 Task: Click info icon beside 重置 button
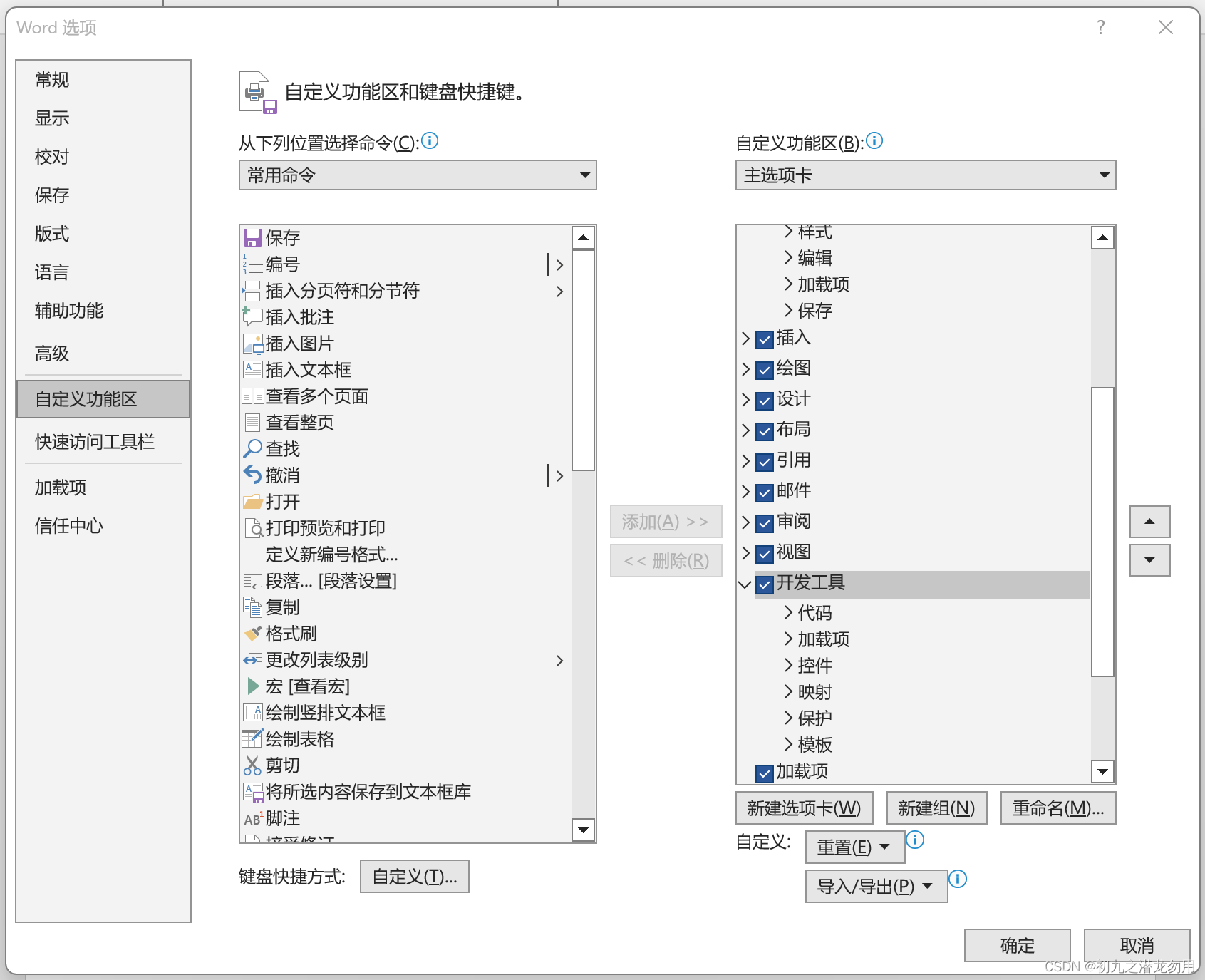click(x=915, y=840)
